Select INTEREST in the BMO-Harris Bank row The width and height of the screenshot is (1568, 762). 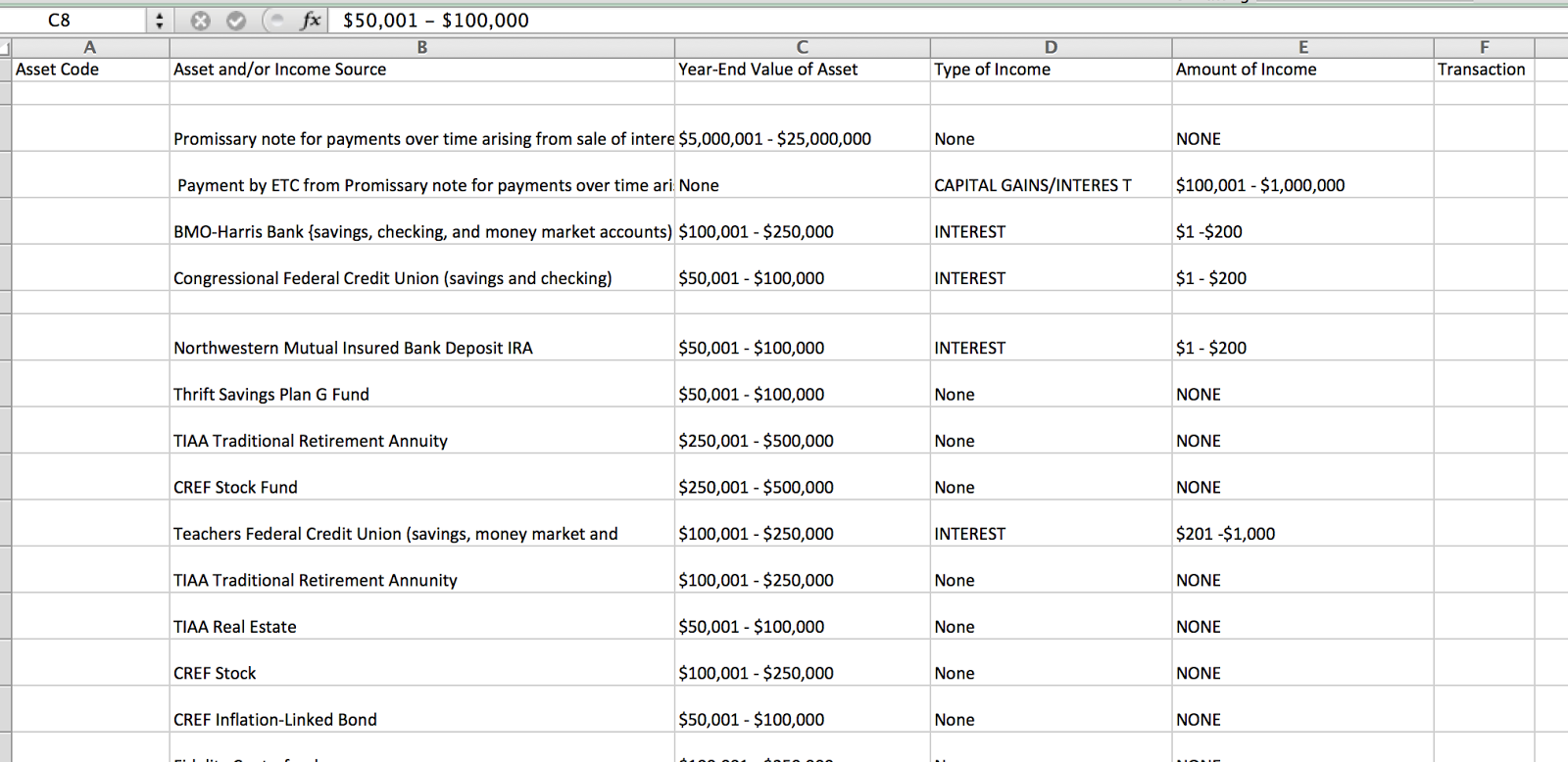point(1051,221)
